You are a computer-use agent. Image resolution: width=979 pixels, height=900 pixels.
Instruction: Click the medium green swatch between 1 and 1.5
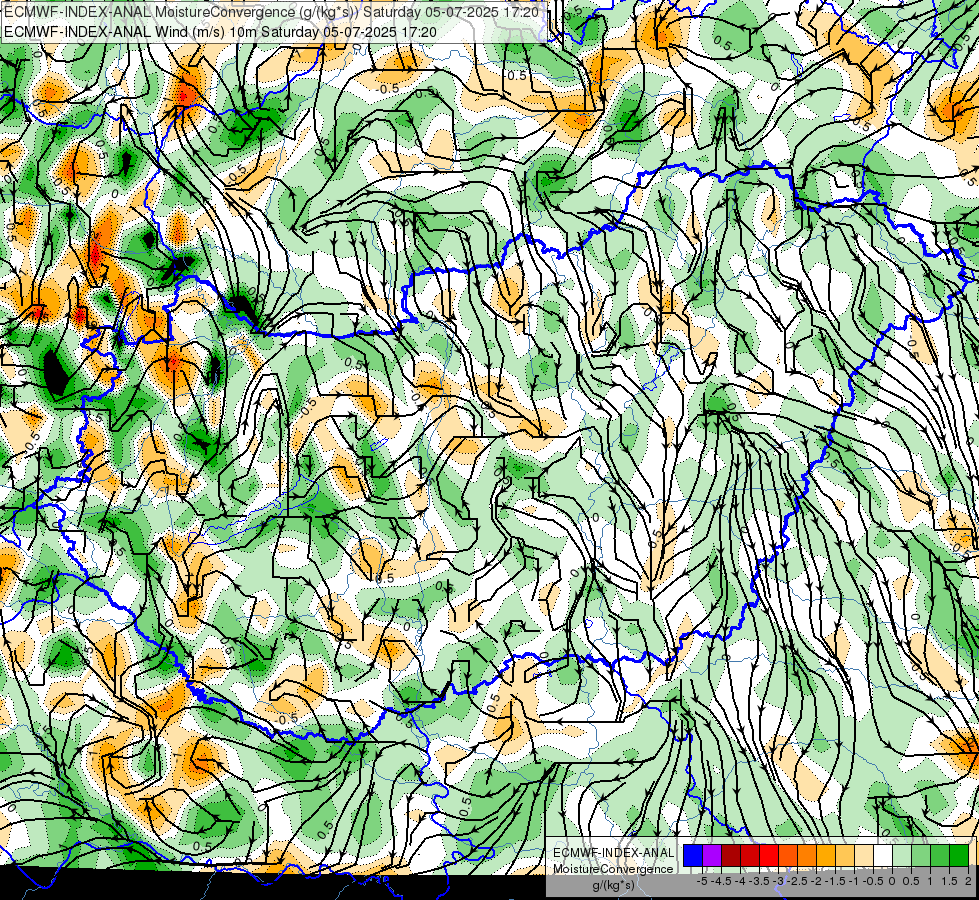pyautogui.click(x=940, y=855)
